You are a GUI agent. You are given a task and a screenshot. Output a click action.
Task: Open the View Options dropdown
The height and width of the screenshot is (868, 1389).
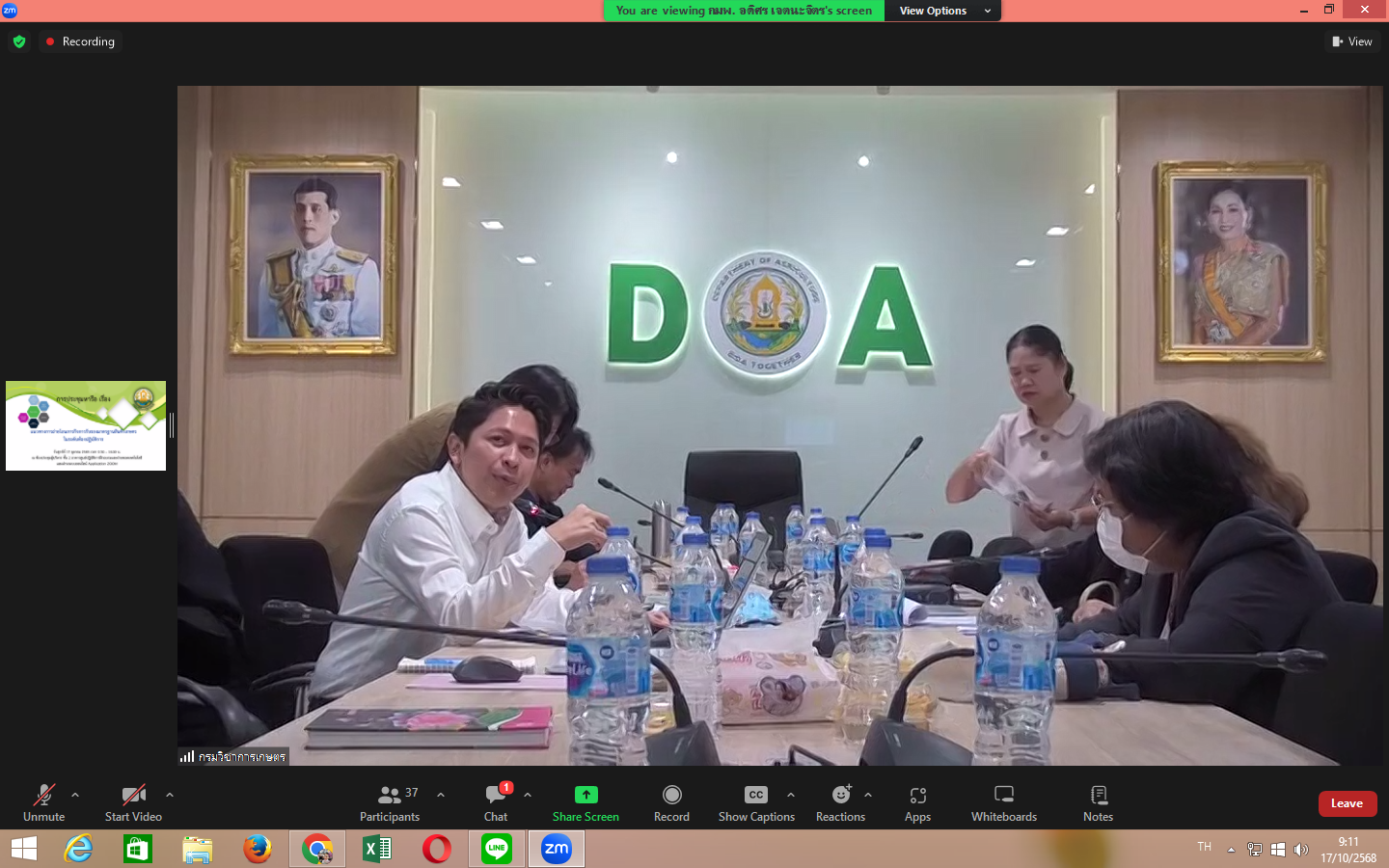tap(942, 11)
